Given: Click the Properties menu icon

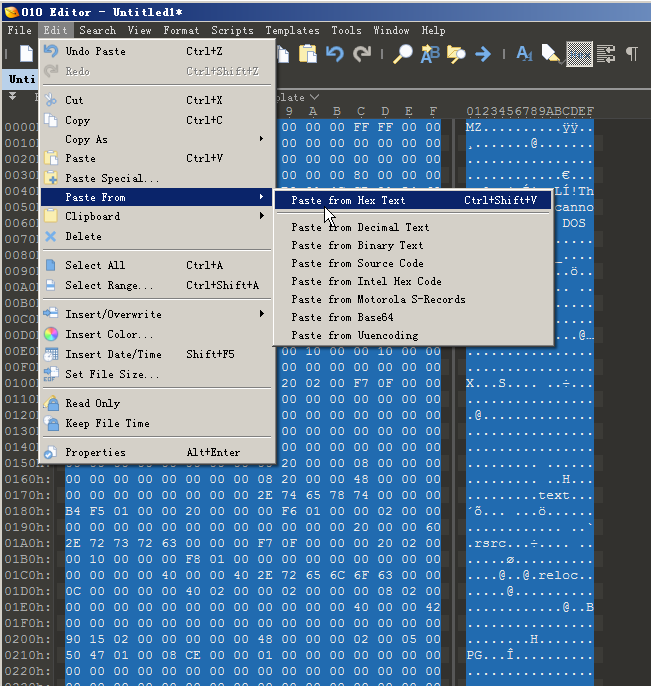Looking at the screenshot, I should (51, 452).
